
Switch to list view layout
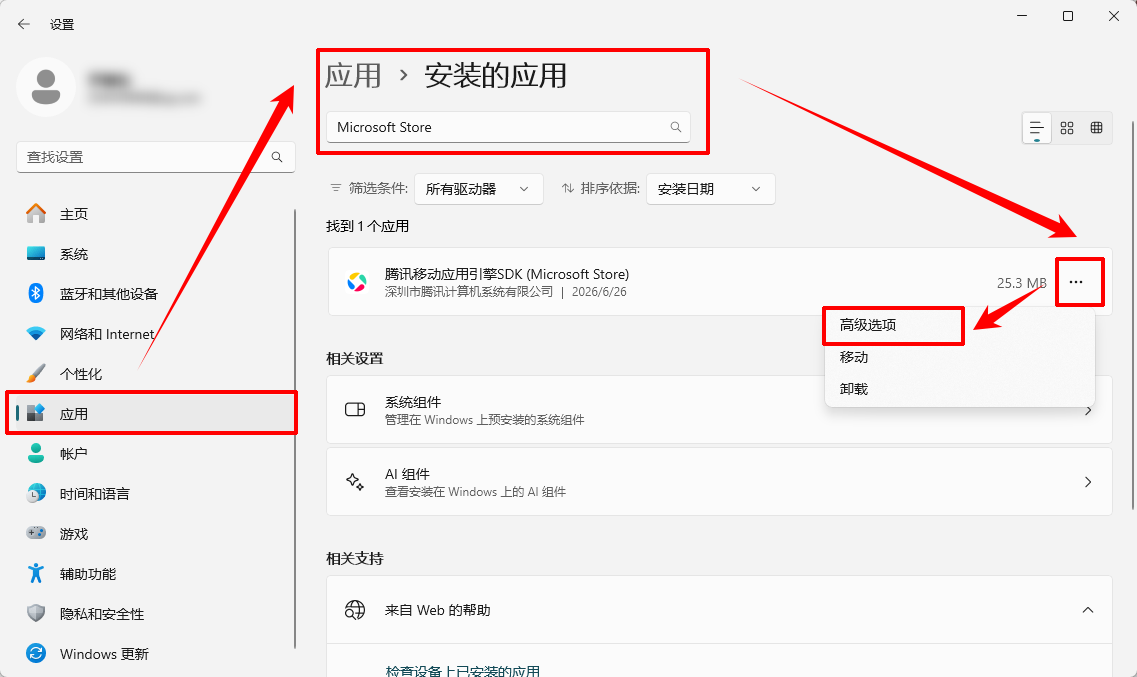[1037, 128]
